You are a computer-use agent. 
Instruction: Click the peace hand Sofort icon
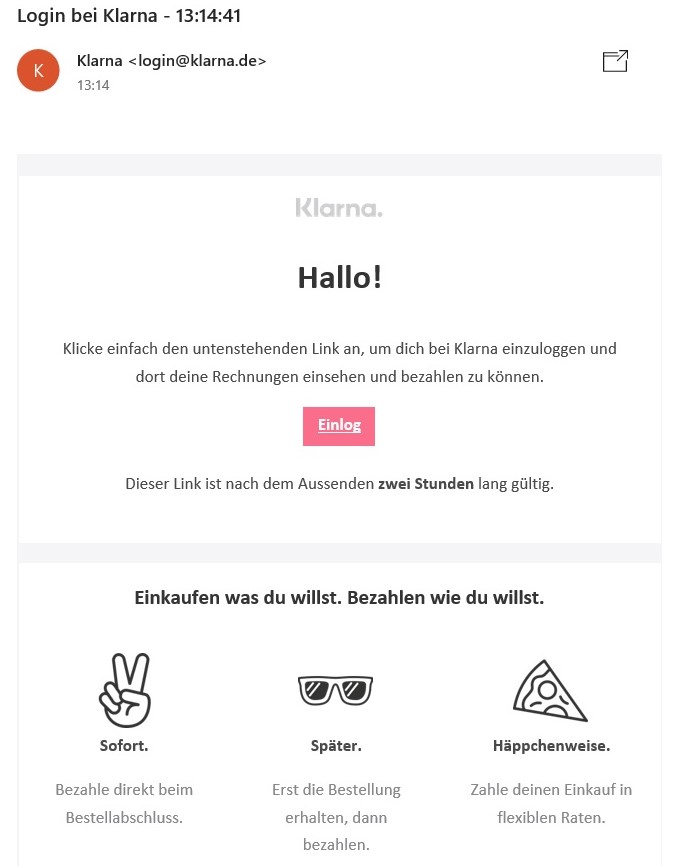pyautogui.click(x=125, y=690)
